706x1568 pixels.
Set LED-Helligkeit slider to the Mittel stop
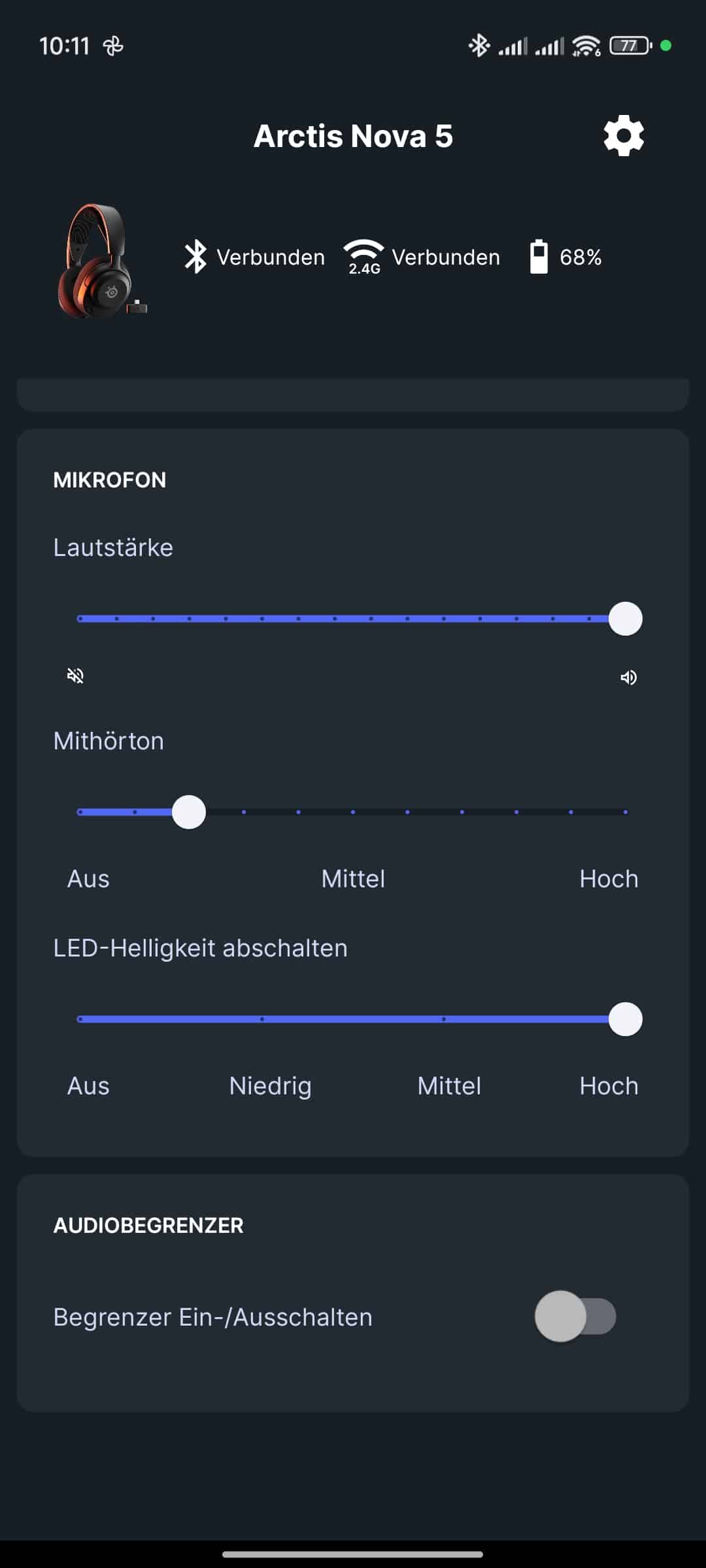[x=444, y=1019]
